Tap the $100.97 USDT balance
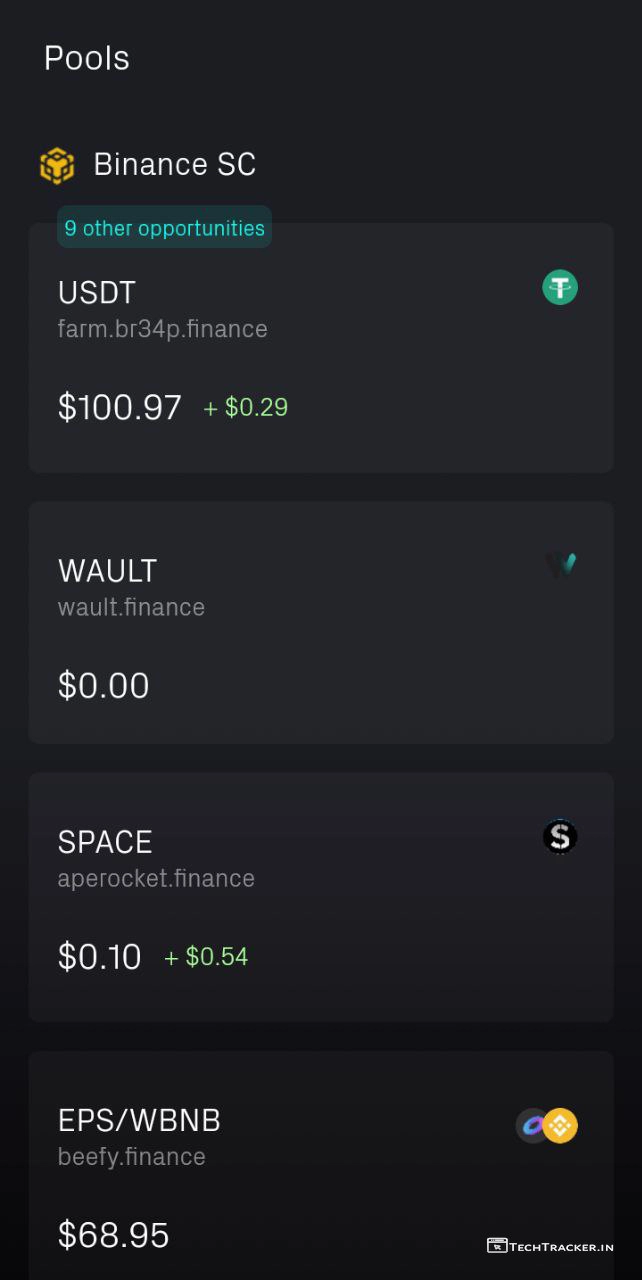Screen dimensions: 642x1280 [x=120, y=407]
